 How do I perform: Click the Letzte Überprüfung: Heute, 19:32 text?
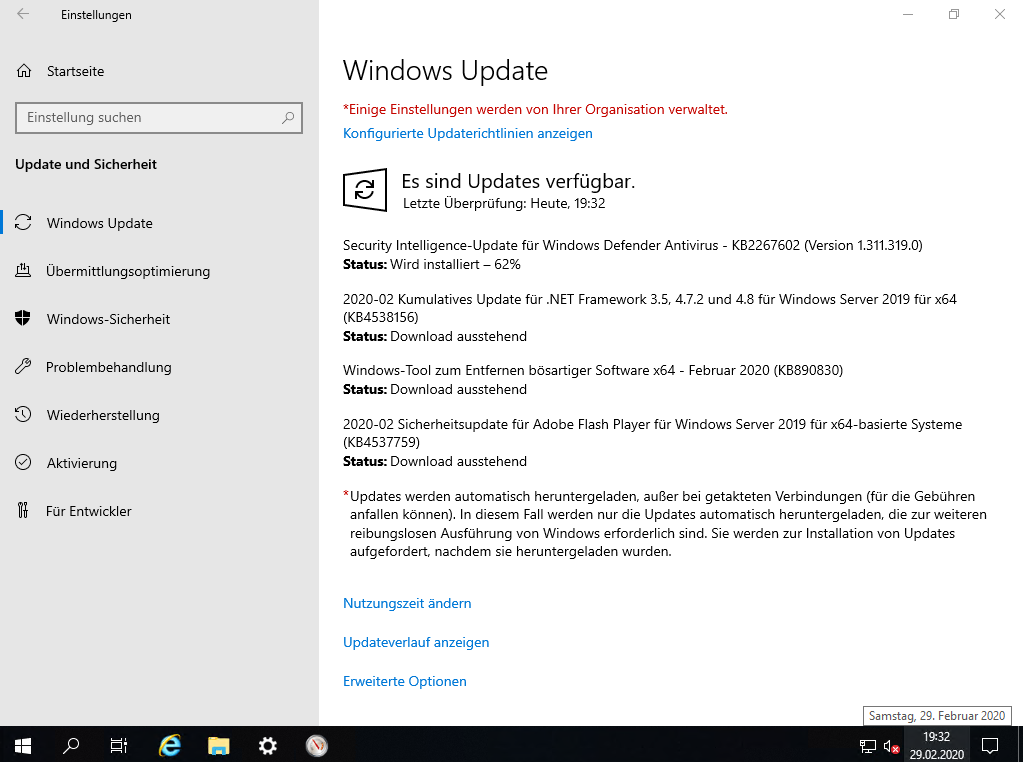pos(504,203)
